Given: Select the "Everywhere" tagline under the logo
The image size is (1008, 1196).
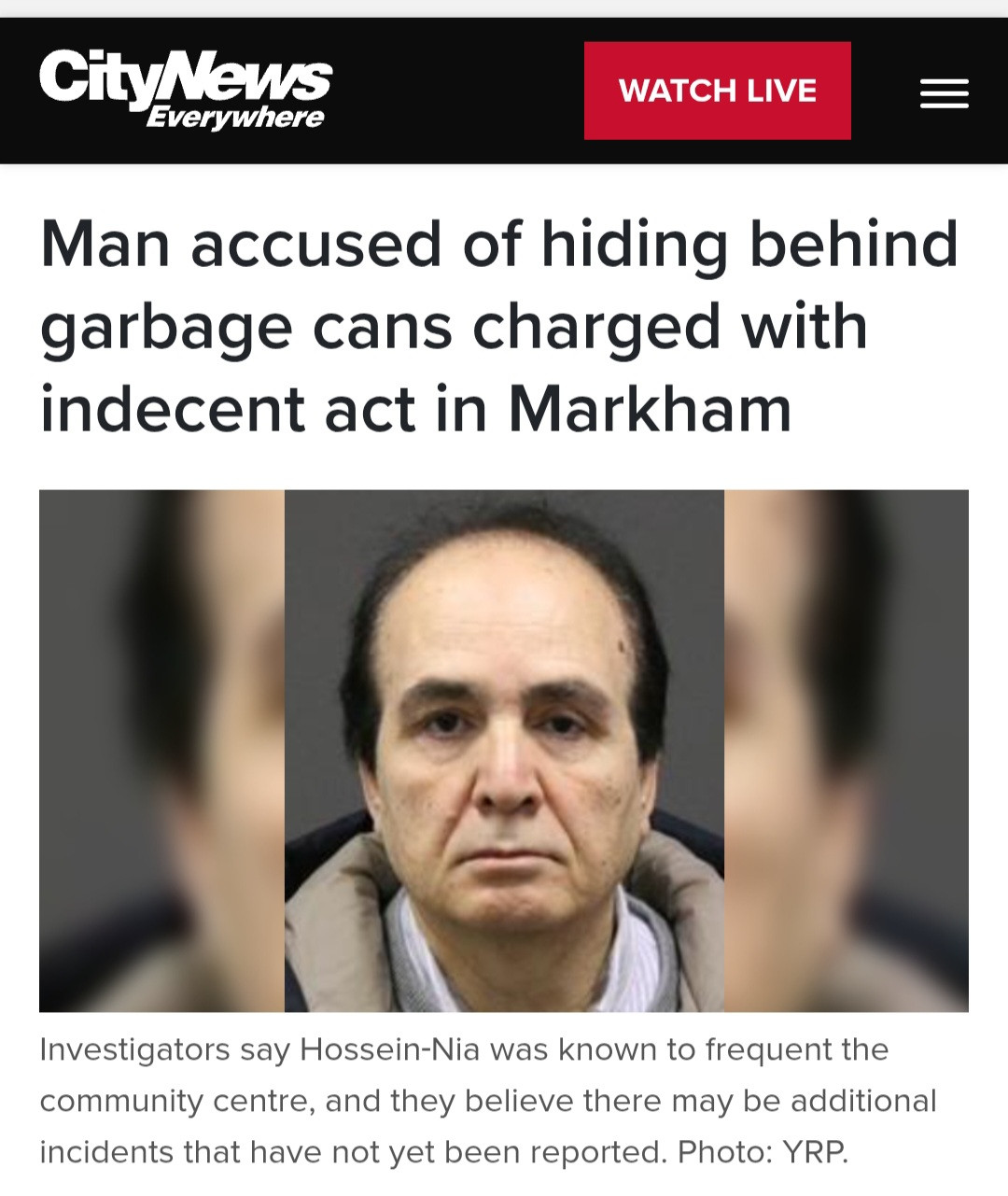Looking at the screenshot, I should [235, 118].
